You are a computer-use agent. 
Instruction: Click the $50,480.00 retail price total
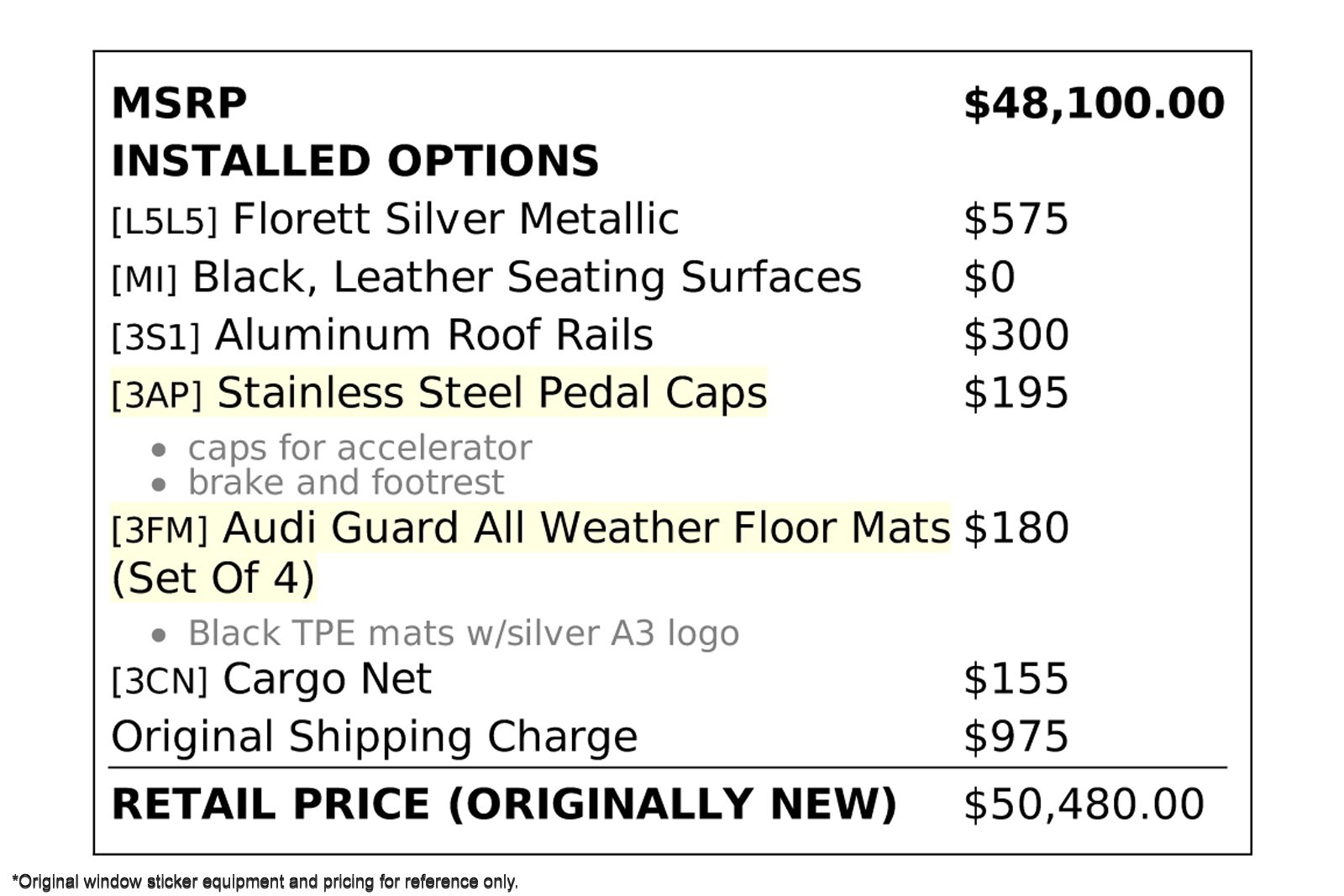click(x=1084, y=804)
